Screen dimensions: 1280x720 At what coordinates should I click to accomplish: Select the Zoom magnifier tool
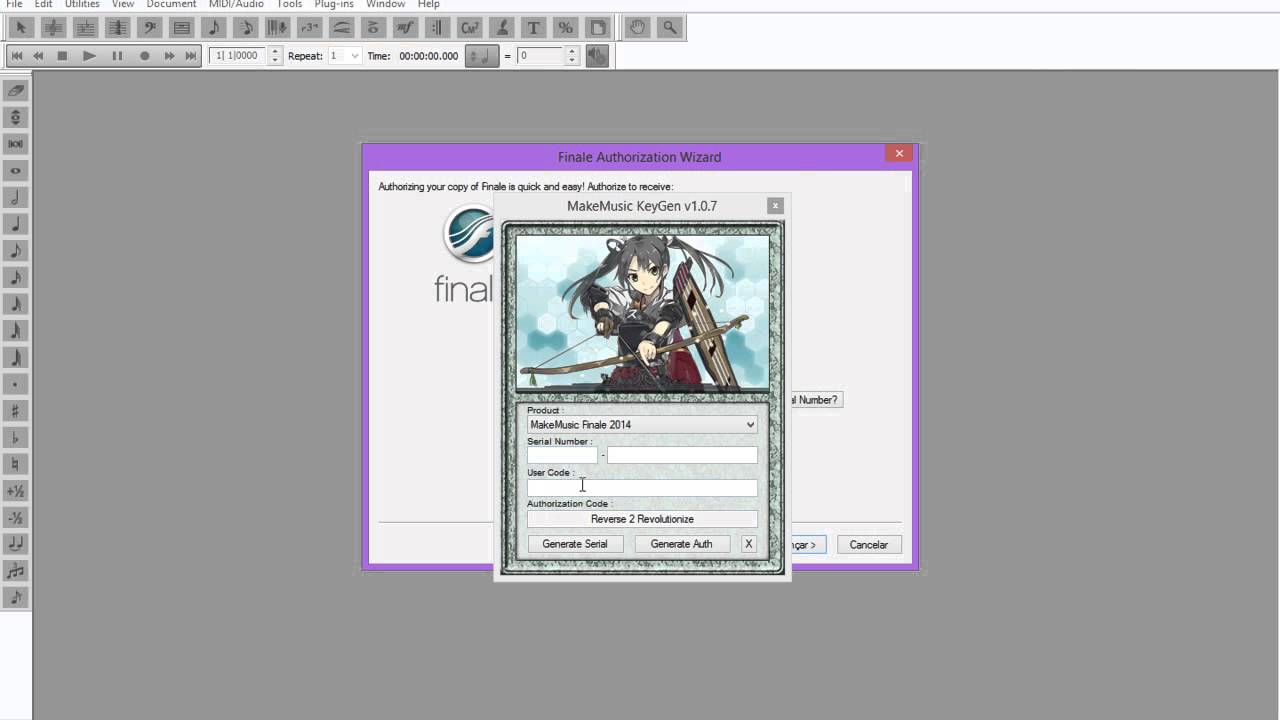click(669, 28)
